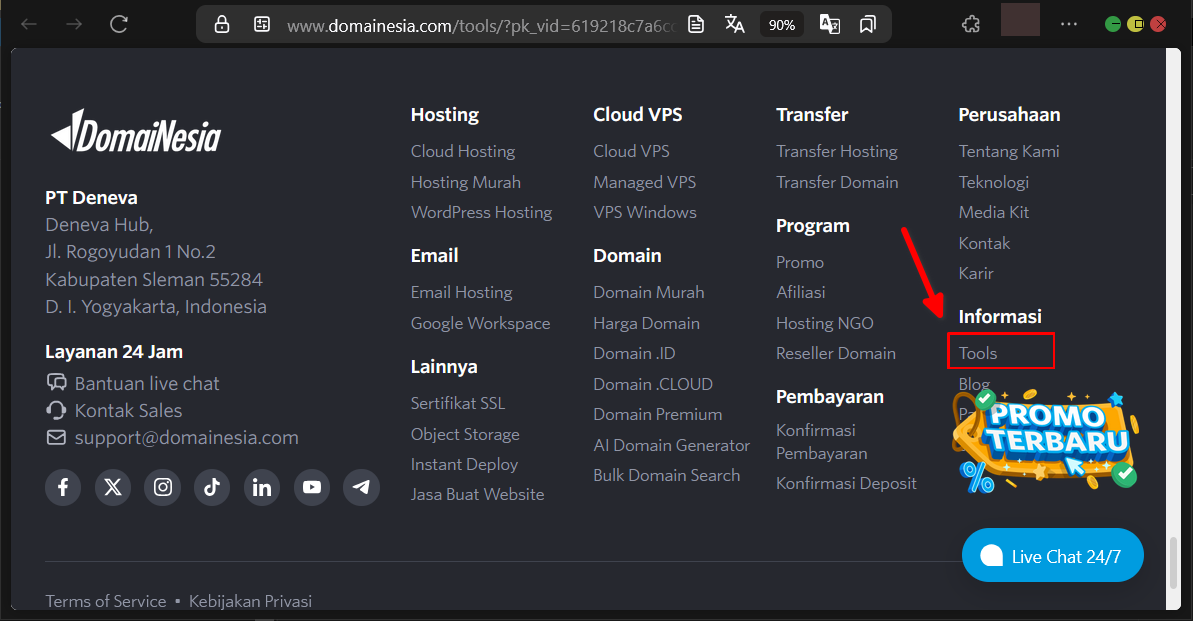Open Cloud VPS link under Cloud VPS heading
Image resolution: width=1193 pixels, height=621 pixels.
[x=631, y=151]
